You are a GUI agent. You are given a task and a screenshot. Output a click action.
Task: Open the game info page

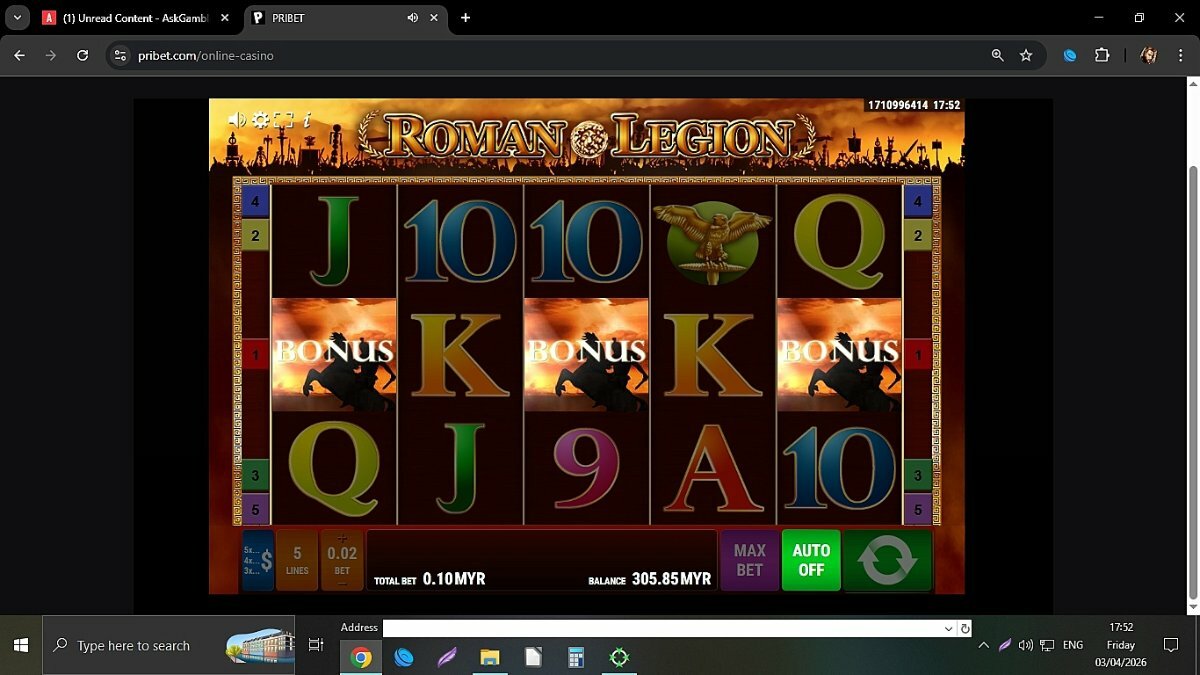pyautogui.click(x=307, y=120)
